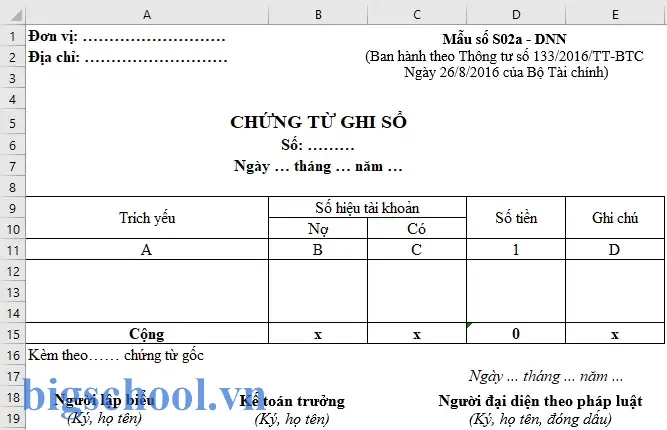This screenshot has height=430, width=667.
Task: Select row 5 header
Action: point(13,123)
